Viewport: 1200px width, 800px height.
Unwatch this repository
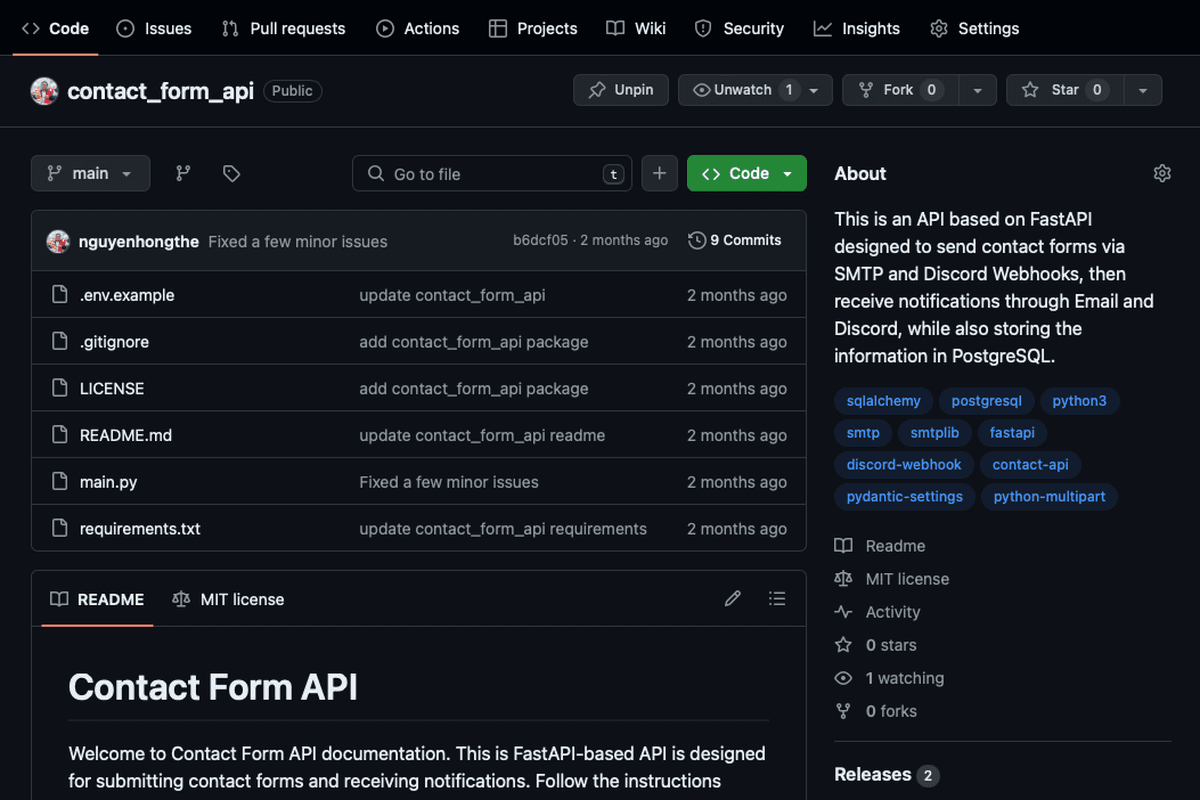[745, 90]
